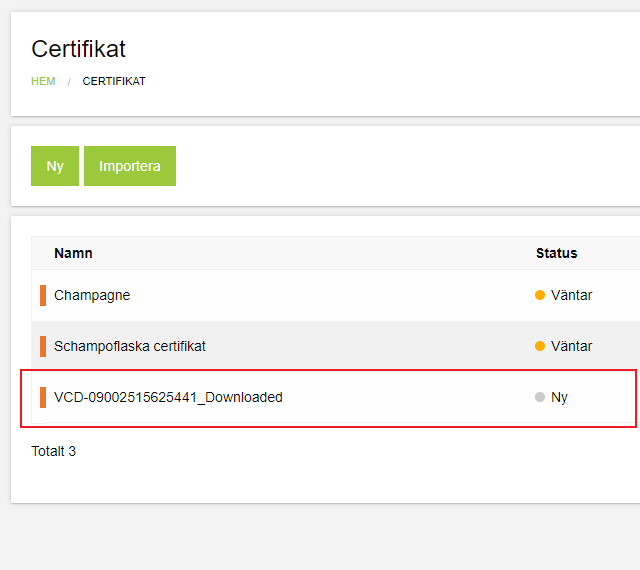
Task: Click the green Ny button
Action: point(55,166)
